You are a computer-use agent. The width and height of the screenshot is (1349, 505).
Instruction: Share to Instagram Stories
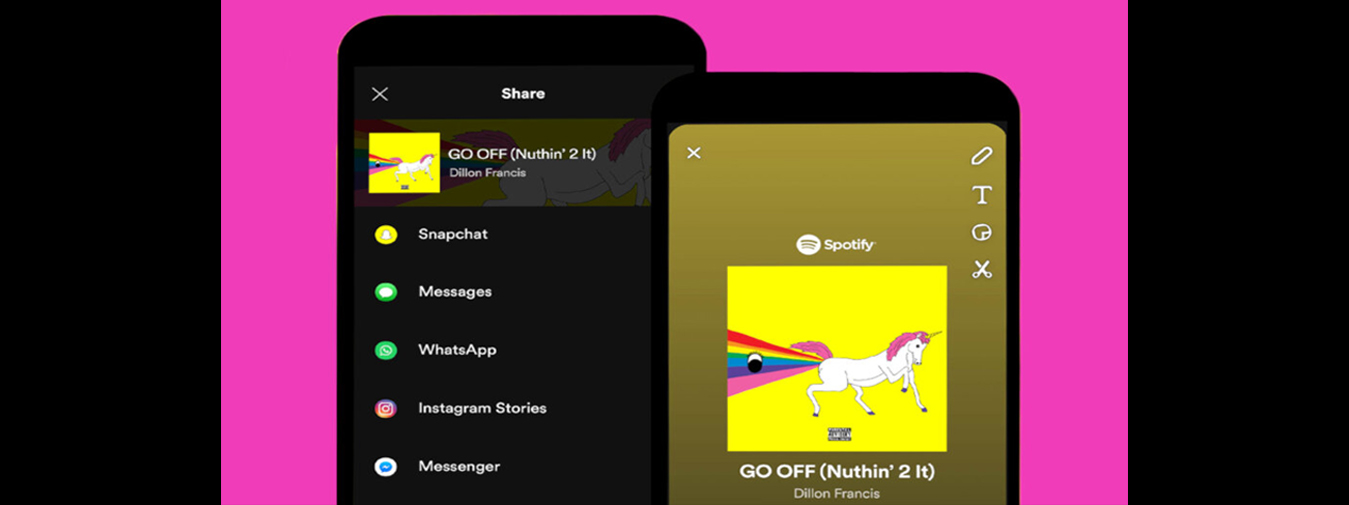(x=482, y=408)
